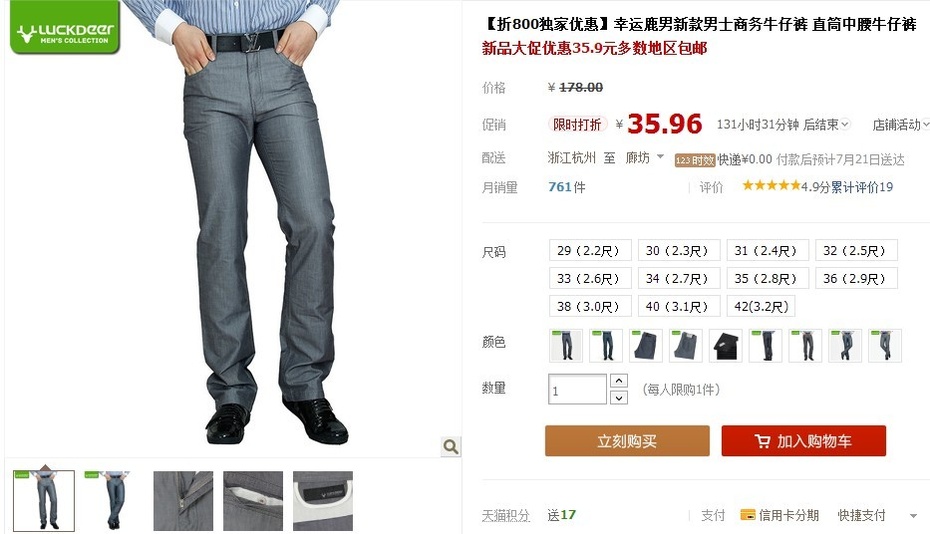Click the shopping cart icon in red button
Image resolution: width=930 pixels, height=534 pixels.
point(762,441)
